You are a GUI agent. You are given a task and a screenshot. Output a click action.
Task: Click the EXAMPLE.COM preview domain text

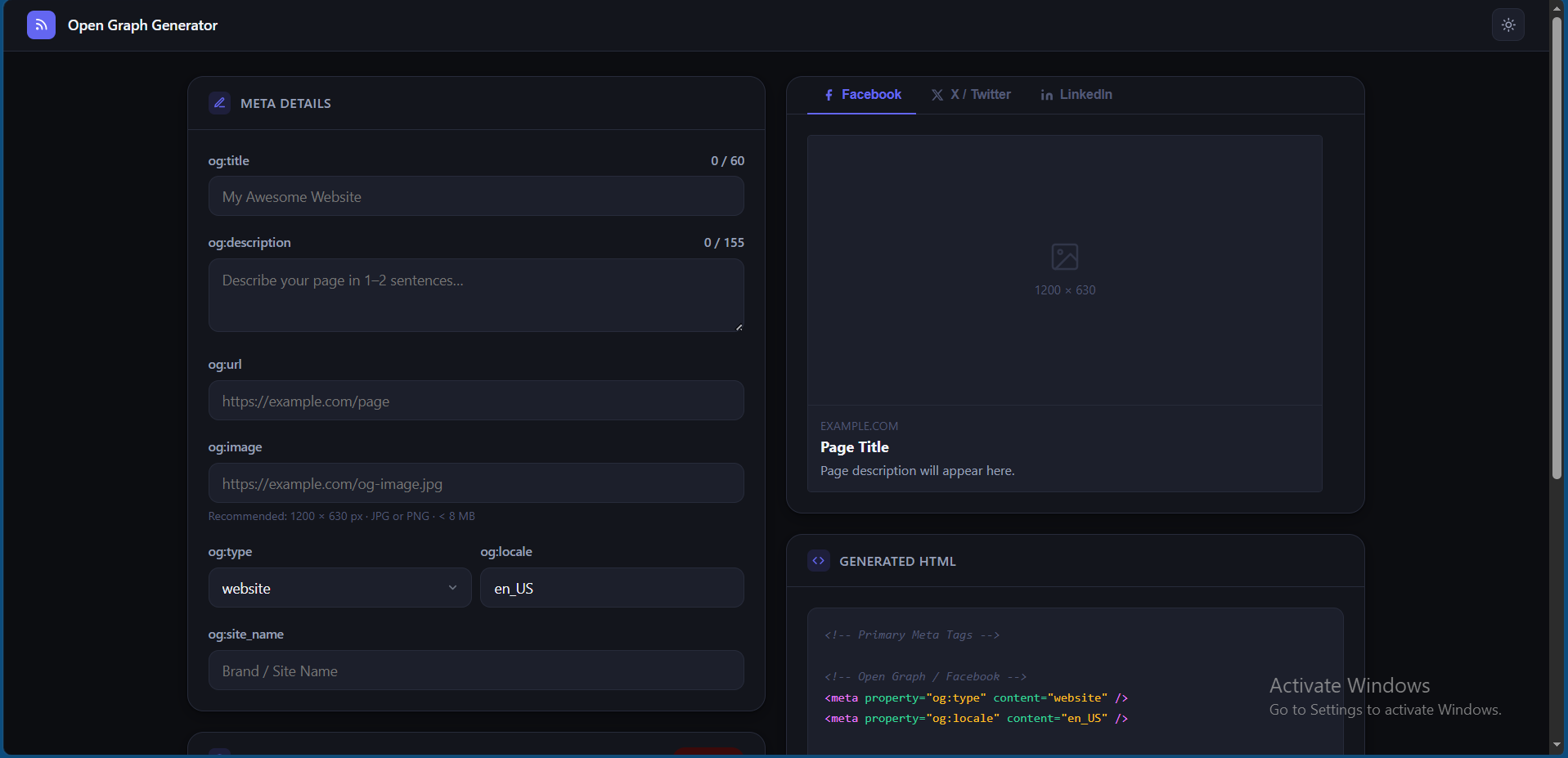click(x=859, y=426)
